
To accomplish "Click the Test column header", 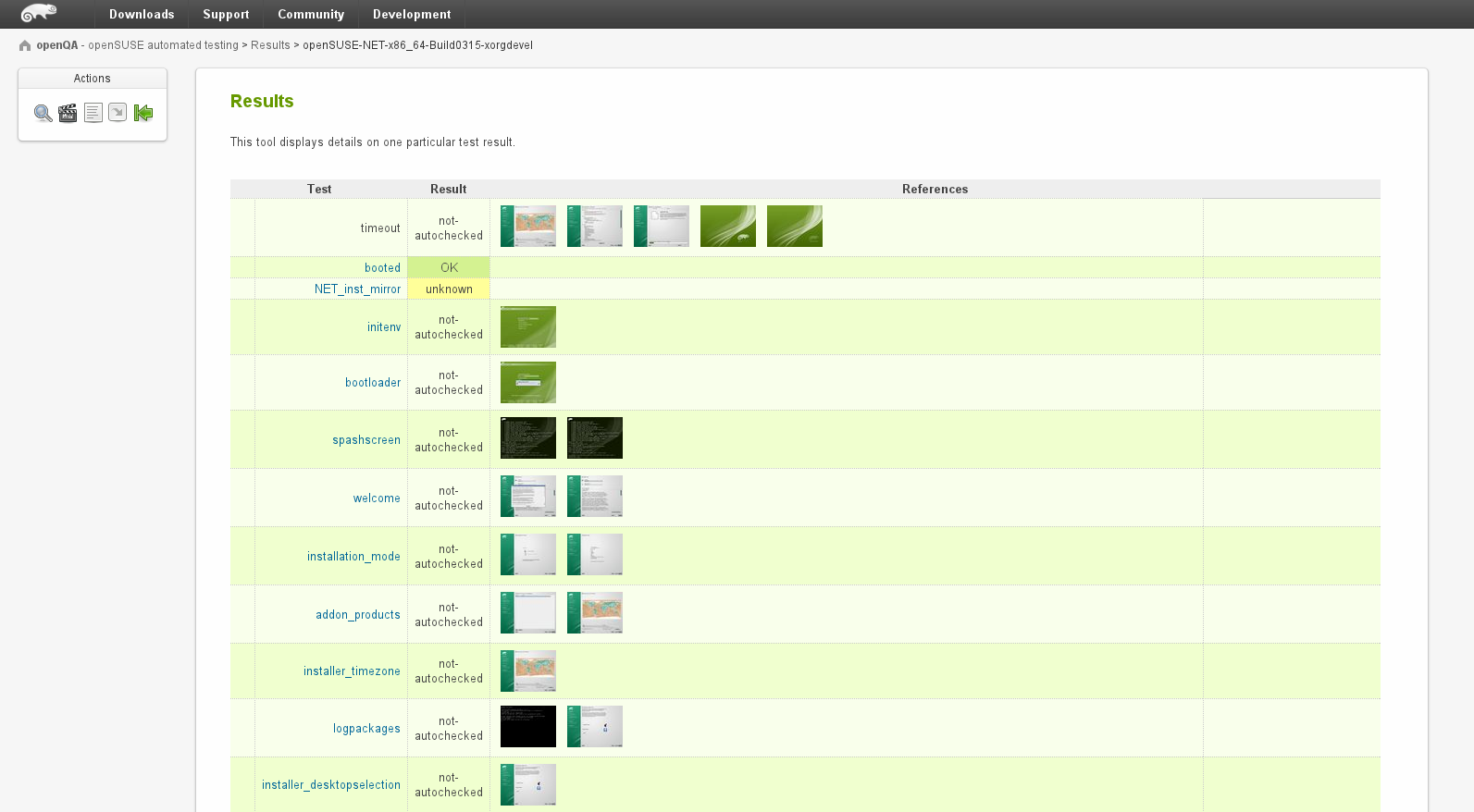I will (x=319, y=189).
